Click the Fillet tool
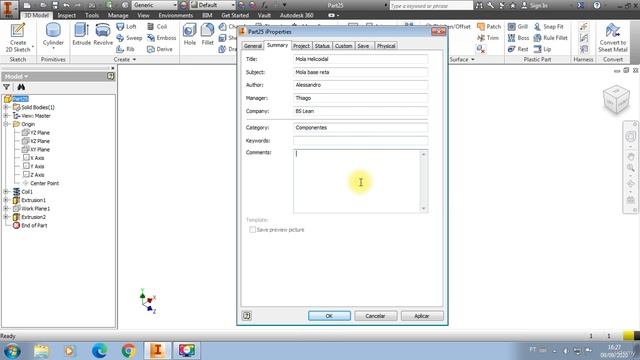Viewport: 640px width, 360px height. [x=207, y=34]
